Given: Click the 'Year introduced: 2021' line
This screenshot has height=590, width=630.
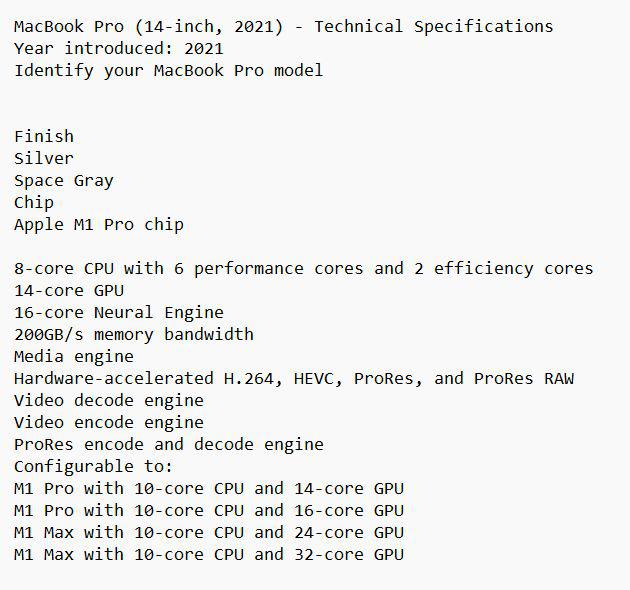Looking at the screenshot, I should coord(119,49).
